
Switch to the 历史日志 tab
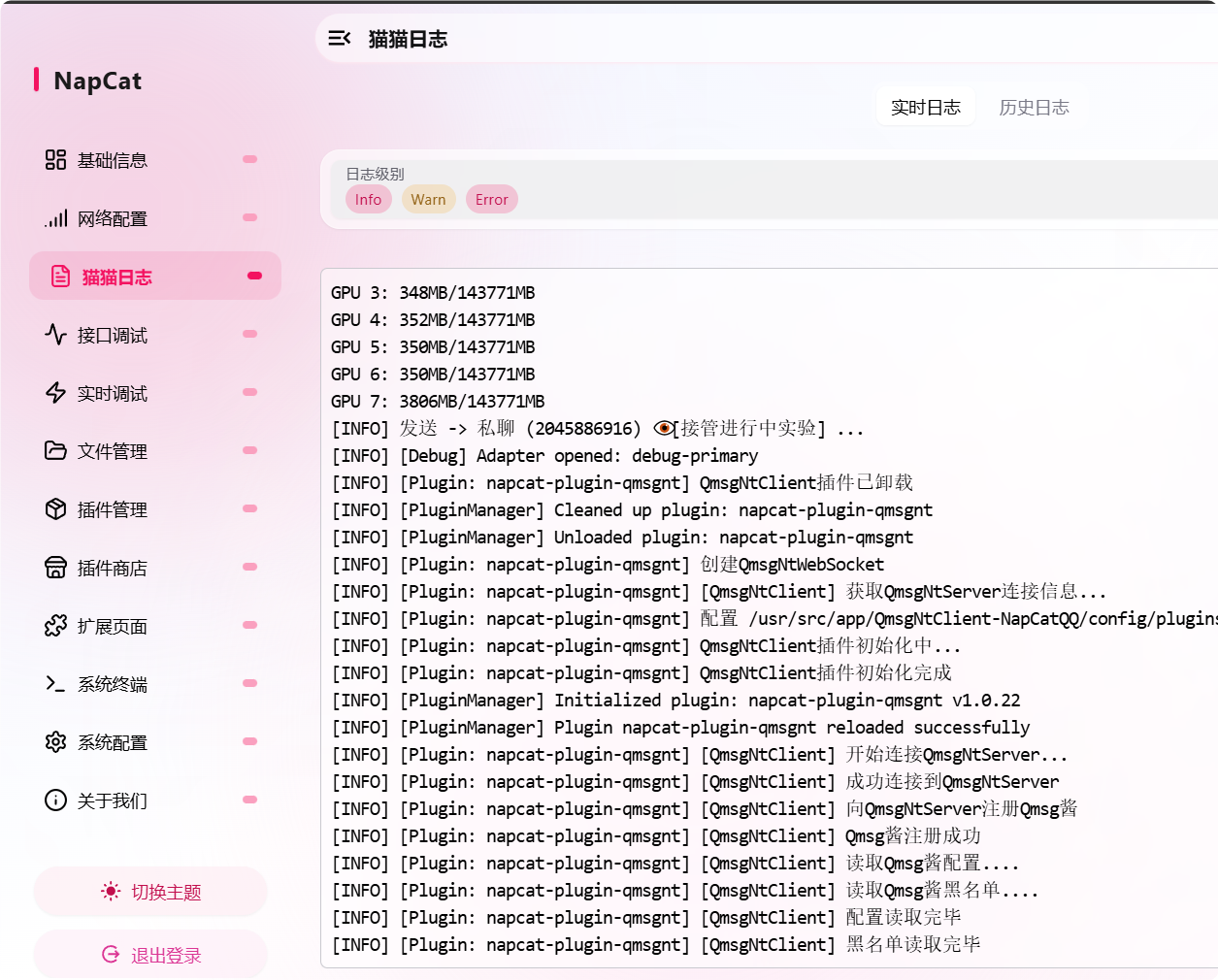tap(1034, 108)
